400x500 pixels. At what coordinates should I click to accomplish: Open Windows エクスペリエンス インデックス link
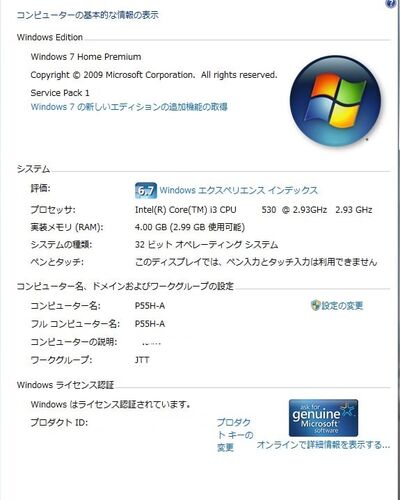click(239, 190)
